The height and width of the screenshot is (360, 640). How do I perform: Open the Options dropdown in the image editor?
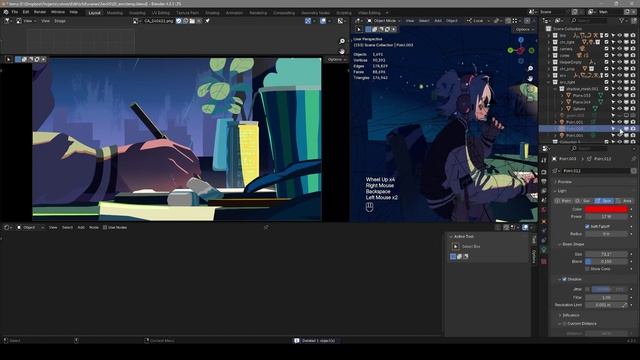pyautogui.click(x=336, y=60)
